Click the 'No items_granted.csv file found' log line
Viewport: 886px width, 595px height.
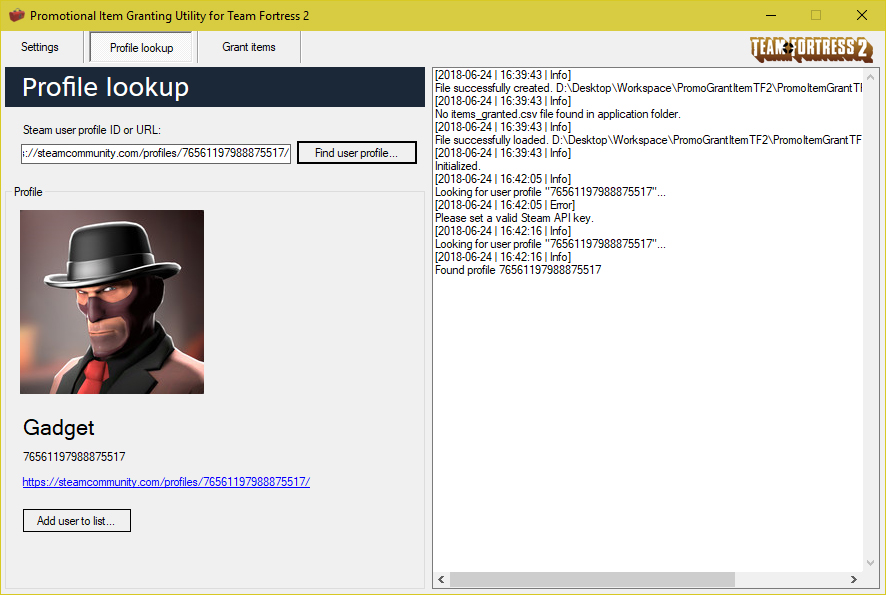point(558,114)
